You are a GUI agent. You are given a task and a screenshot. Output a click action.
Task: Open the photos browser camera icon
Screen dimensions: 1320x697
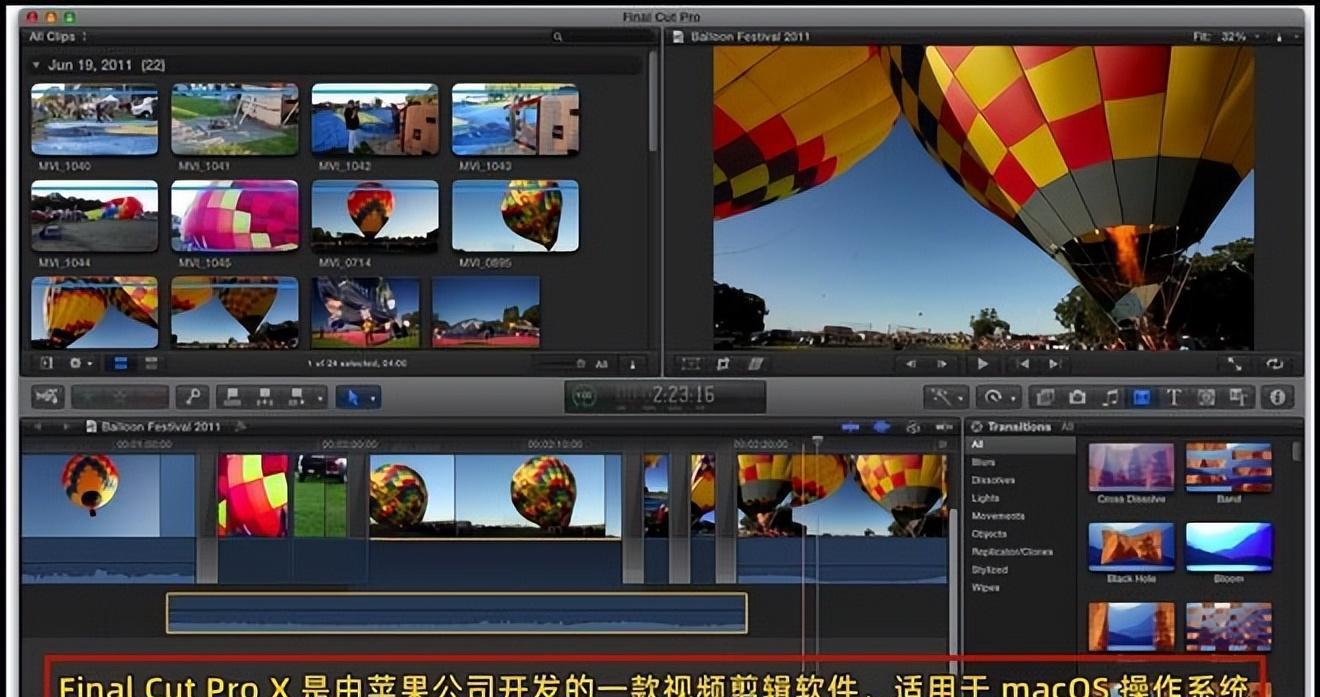click(x=1077, y=397)
